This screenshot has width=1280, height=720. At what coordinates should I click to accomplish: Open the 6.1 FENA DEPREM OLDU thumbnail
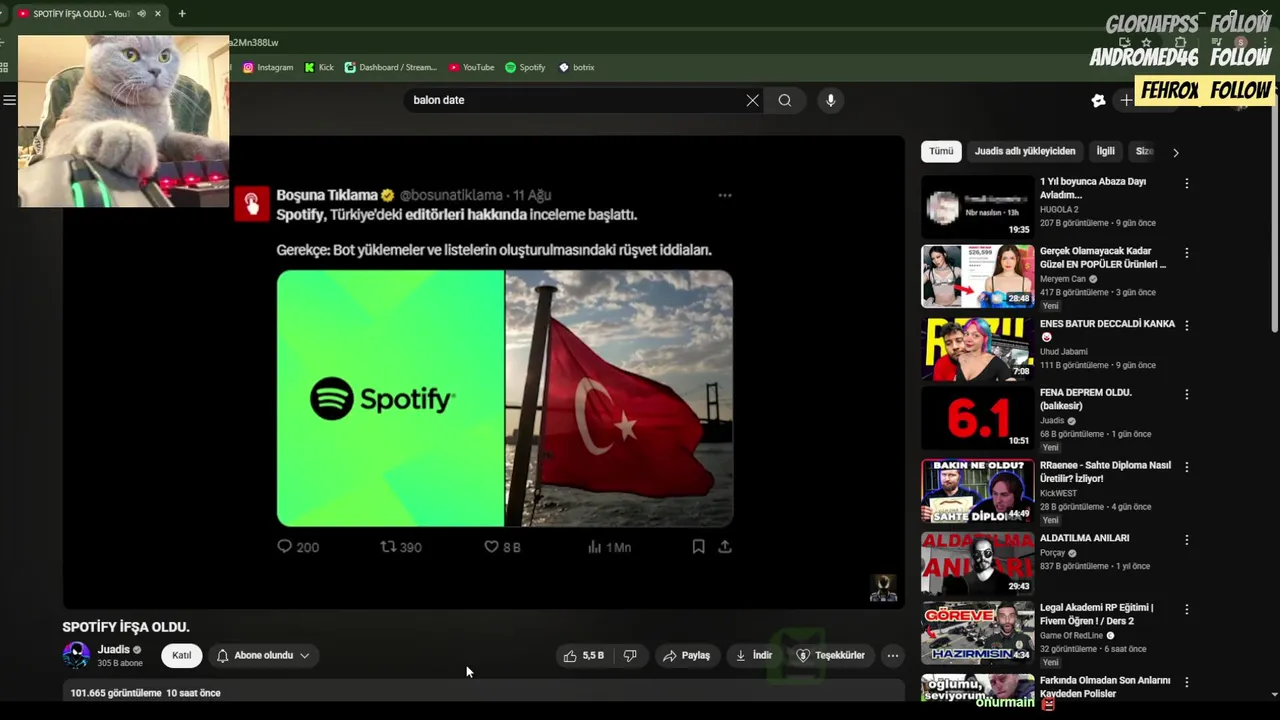coord(977,418)
